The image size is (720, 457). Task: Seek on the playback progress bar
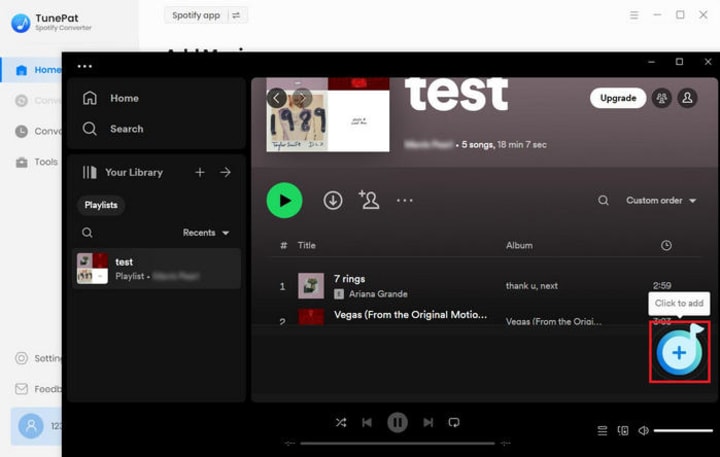pyautogui.click(x=397, y=444)
